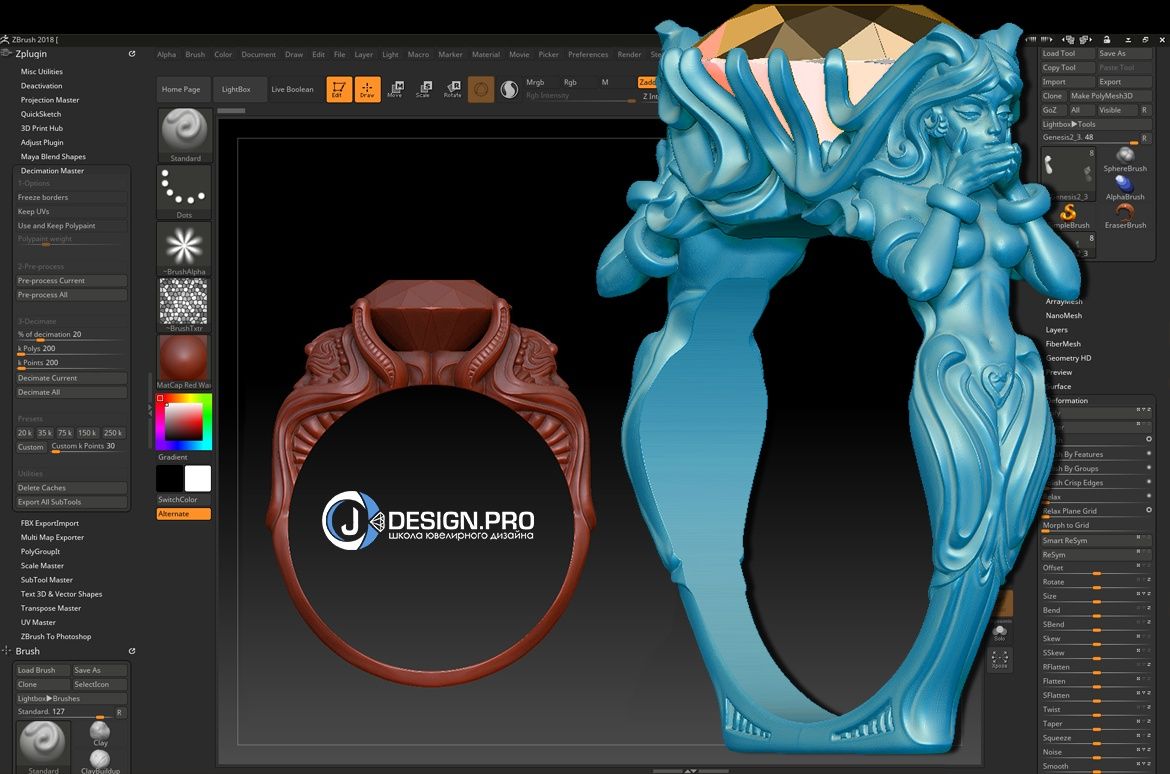Select the SphereBrush tool
The height and width of the screenshot is (774, 1170).
tap(1124, 159)
